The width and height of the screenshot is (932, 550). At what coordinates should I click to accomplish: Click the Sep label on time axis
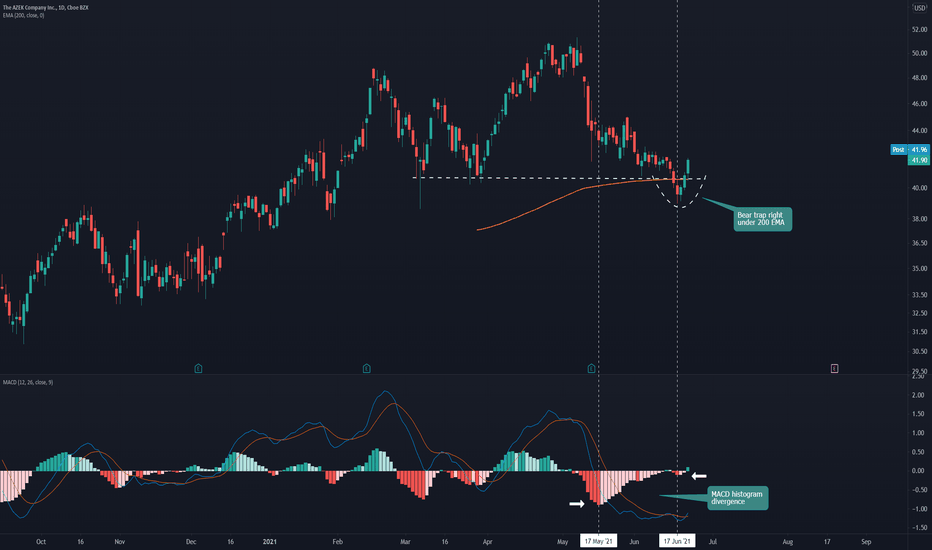[x=866, y=542]
